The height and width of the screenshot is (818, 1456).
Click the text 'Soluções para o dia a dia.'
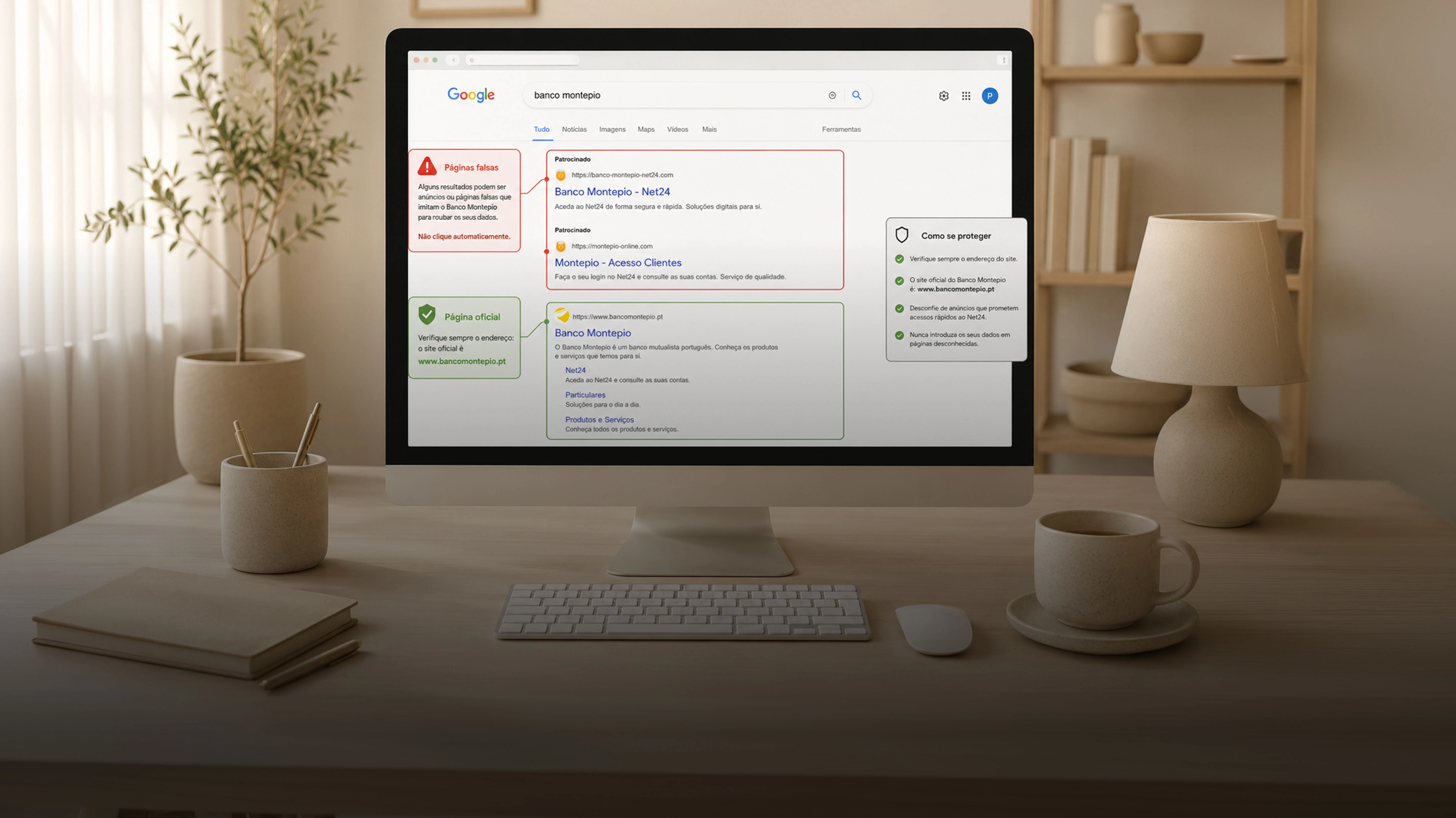pos(602,404)
